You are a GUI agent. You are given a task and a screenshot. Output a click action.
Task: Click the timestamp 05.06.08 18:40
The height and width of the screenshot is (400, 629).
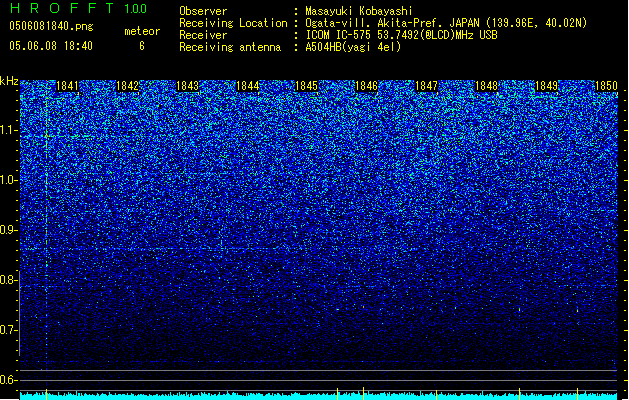51,46
